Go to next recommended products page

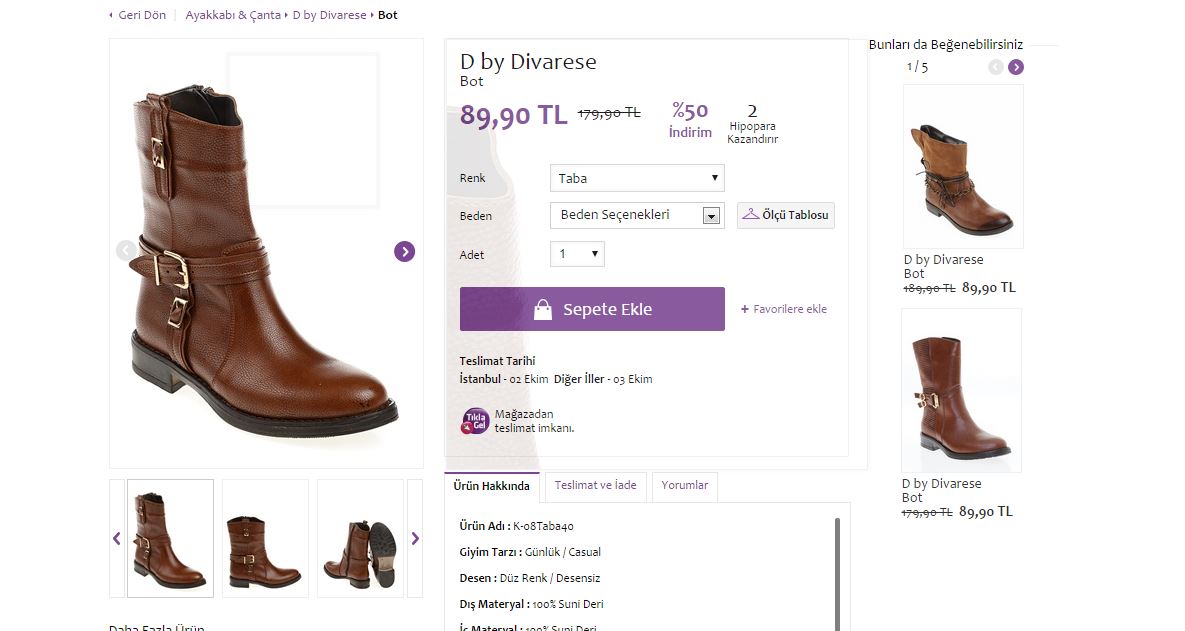(x=1016, y=67)
